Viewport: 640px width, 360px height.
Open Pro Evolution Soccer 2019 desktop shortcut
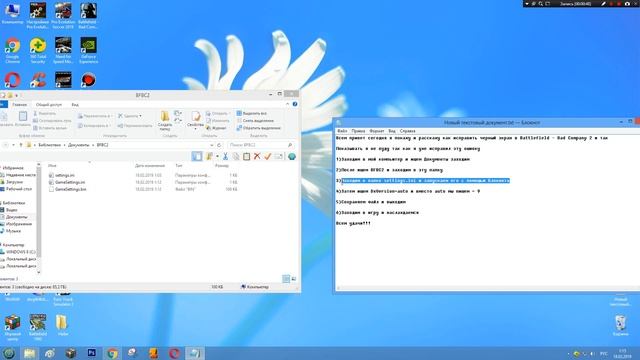pos(63,15)
